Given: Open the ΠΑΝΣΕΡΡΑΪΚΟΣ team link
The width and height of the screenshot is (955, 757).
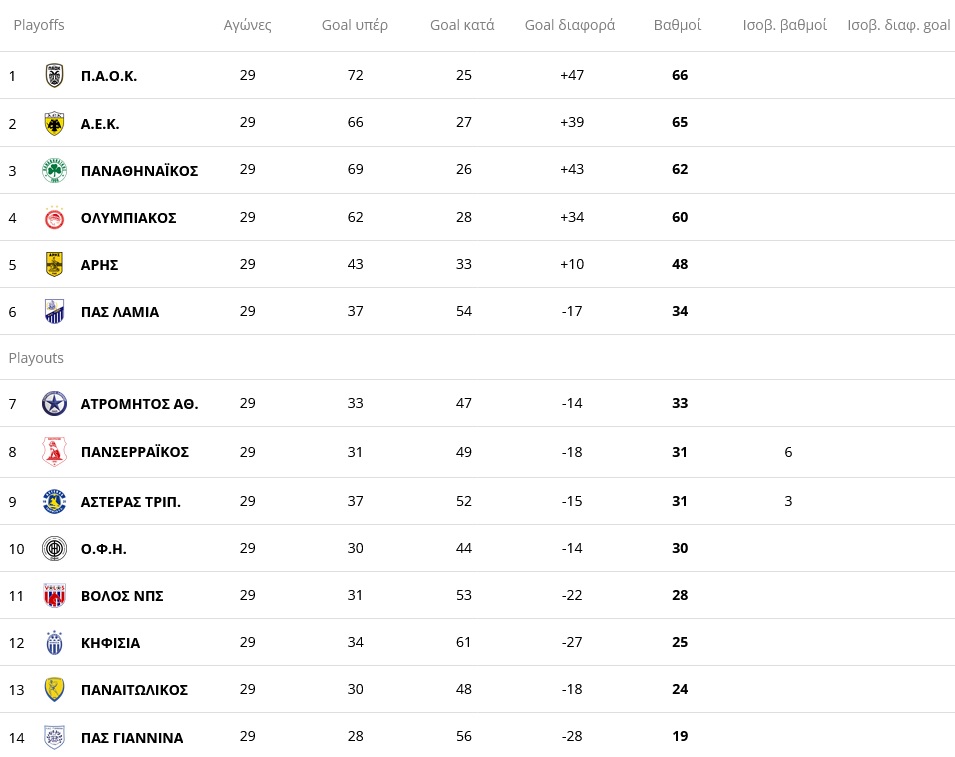Looking at the screenshot, I should click(x=135, y=452).
